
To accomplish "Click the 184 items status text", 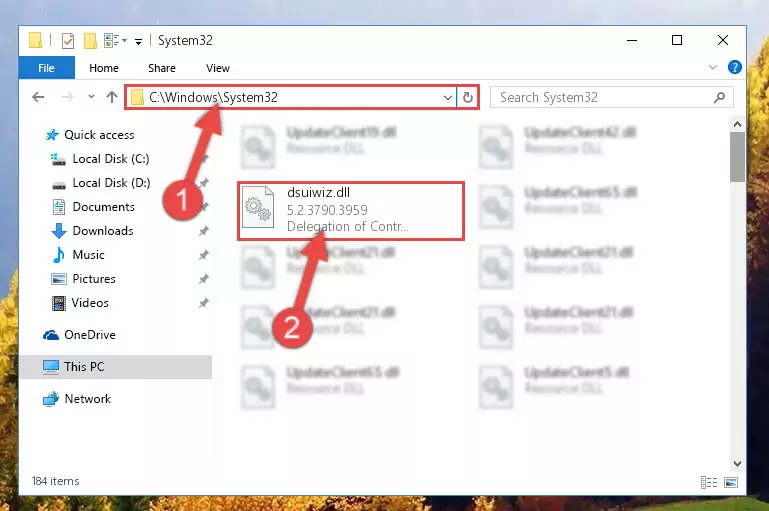I will tap(55, 481).
